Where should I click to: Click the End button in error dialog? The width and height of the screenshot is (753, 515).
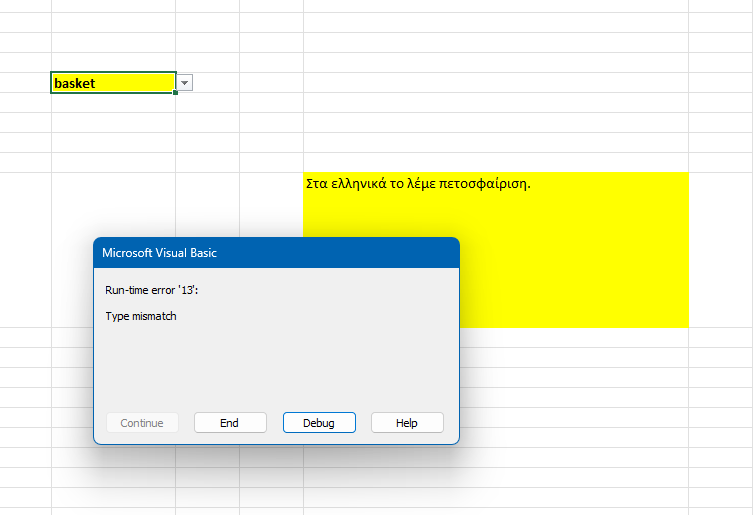230,423
